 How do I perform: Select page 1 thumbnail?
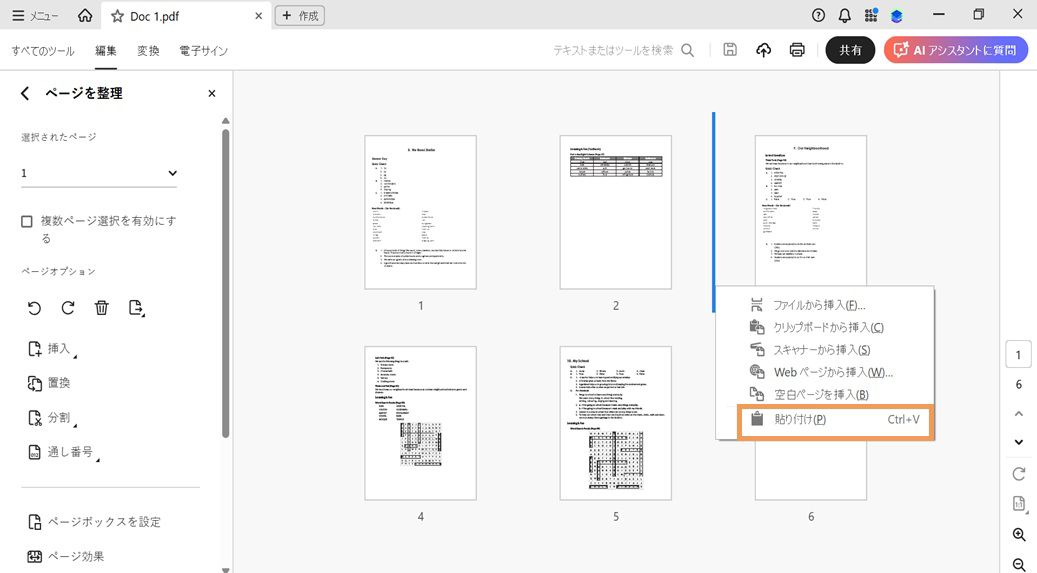(x=421, y=212)
